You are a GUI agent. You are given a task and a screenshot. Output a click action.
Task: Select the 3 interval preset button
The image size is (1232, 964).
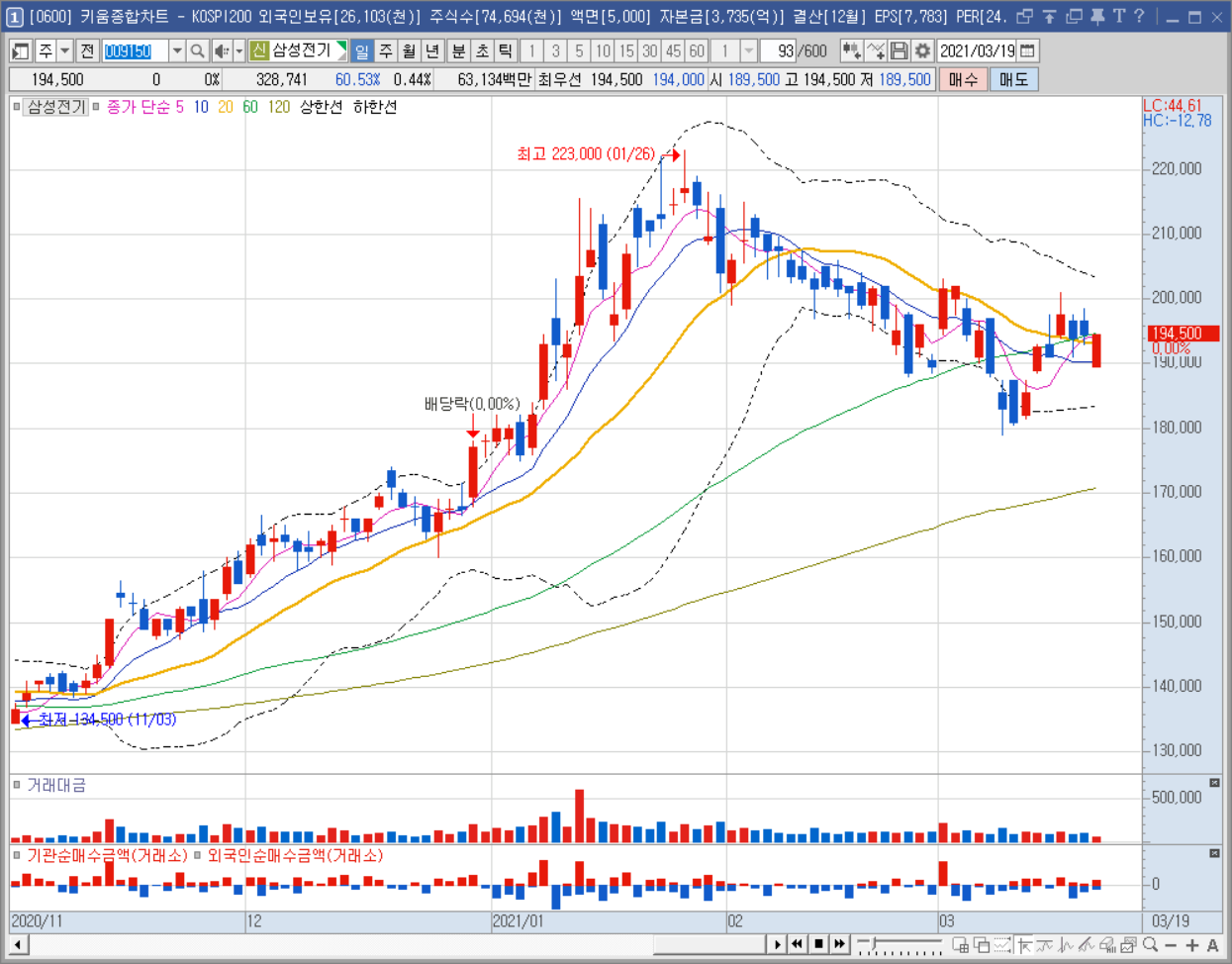pyautogui.click(x=556, y=50)
